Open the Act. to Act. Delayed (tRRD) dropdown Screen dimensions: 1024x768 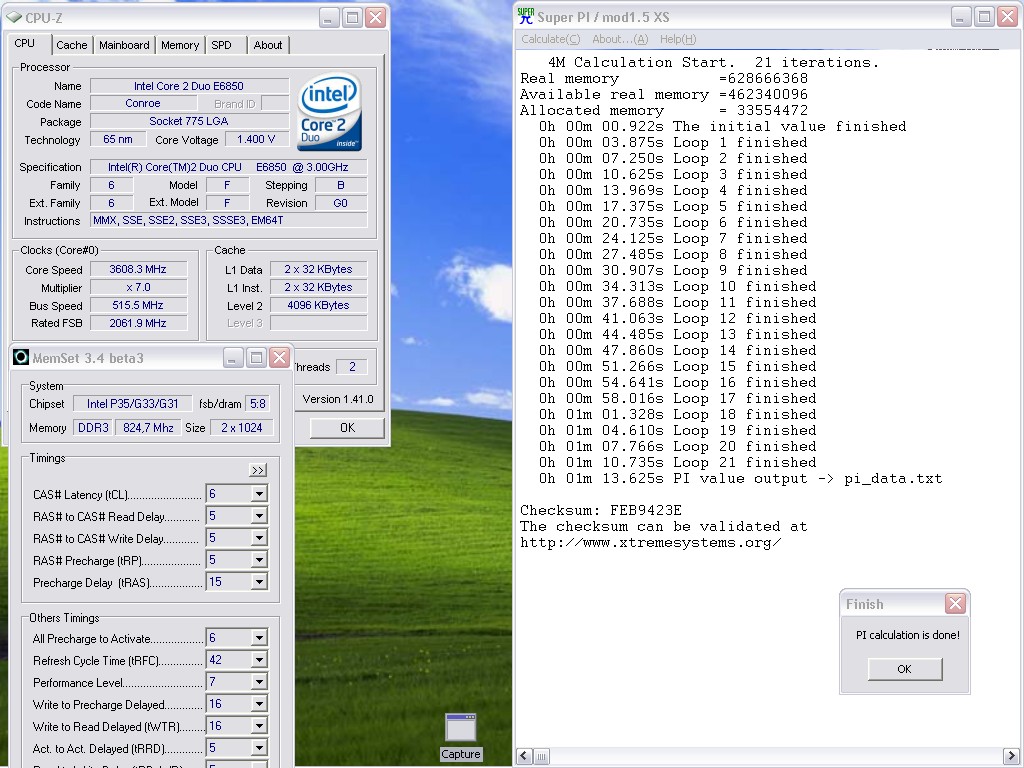click(259, 748)
